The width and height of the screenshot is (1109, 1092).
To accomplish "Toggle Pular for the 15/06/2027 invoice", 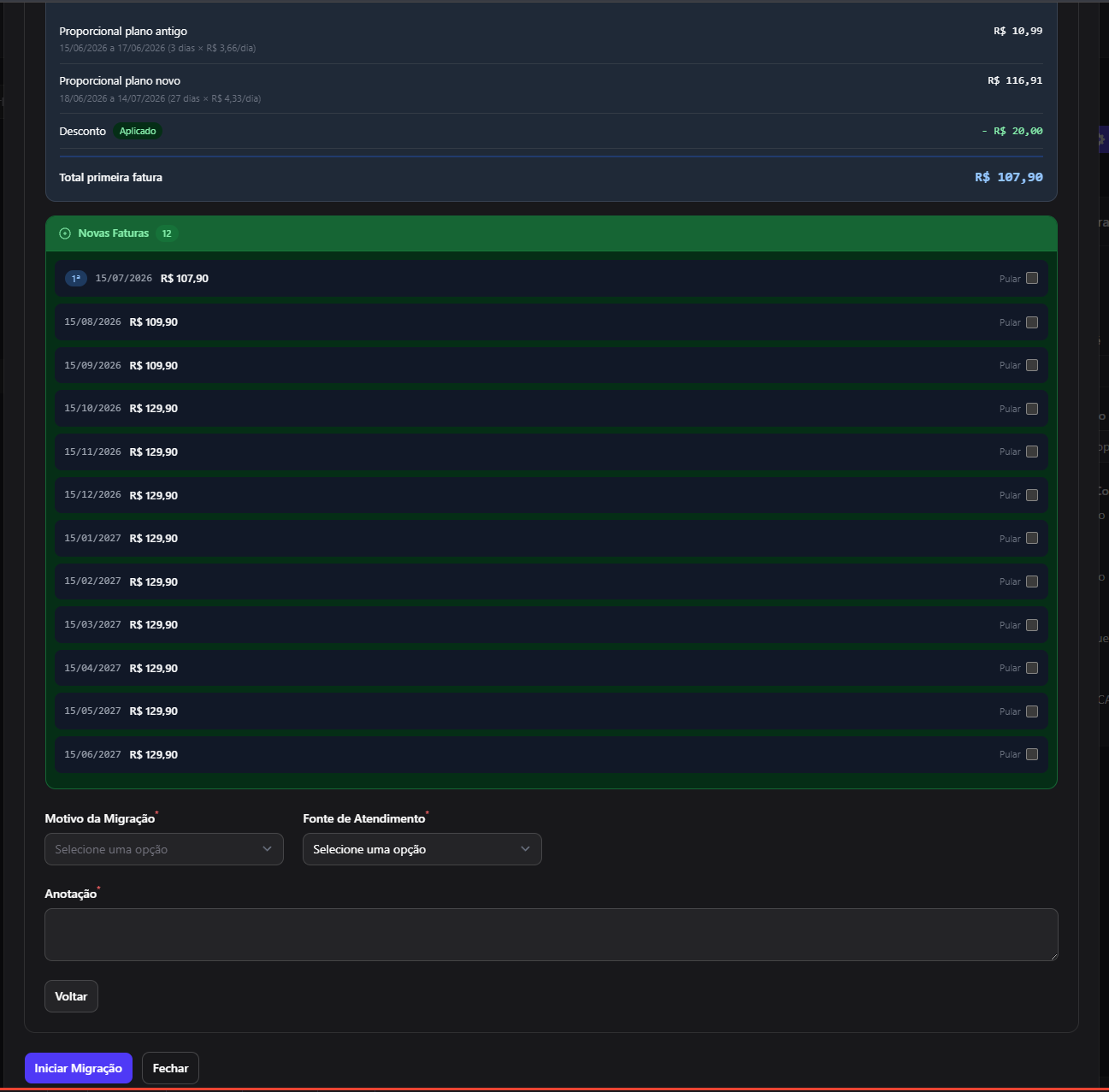I will pyautogui.click(x=1032, y=754).
